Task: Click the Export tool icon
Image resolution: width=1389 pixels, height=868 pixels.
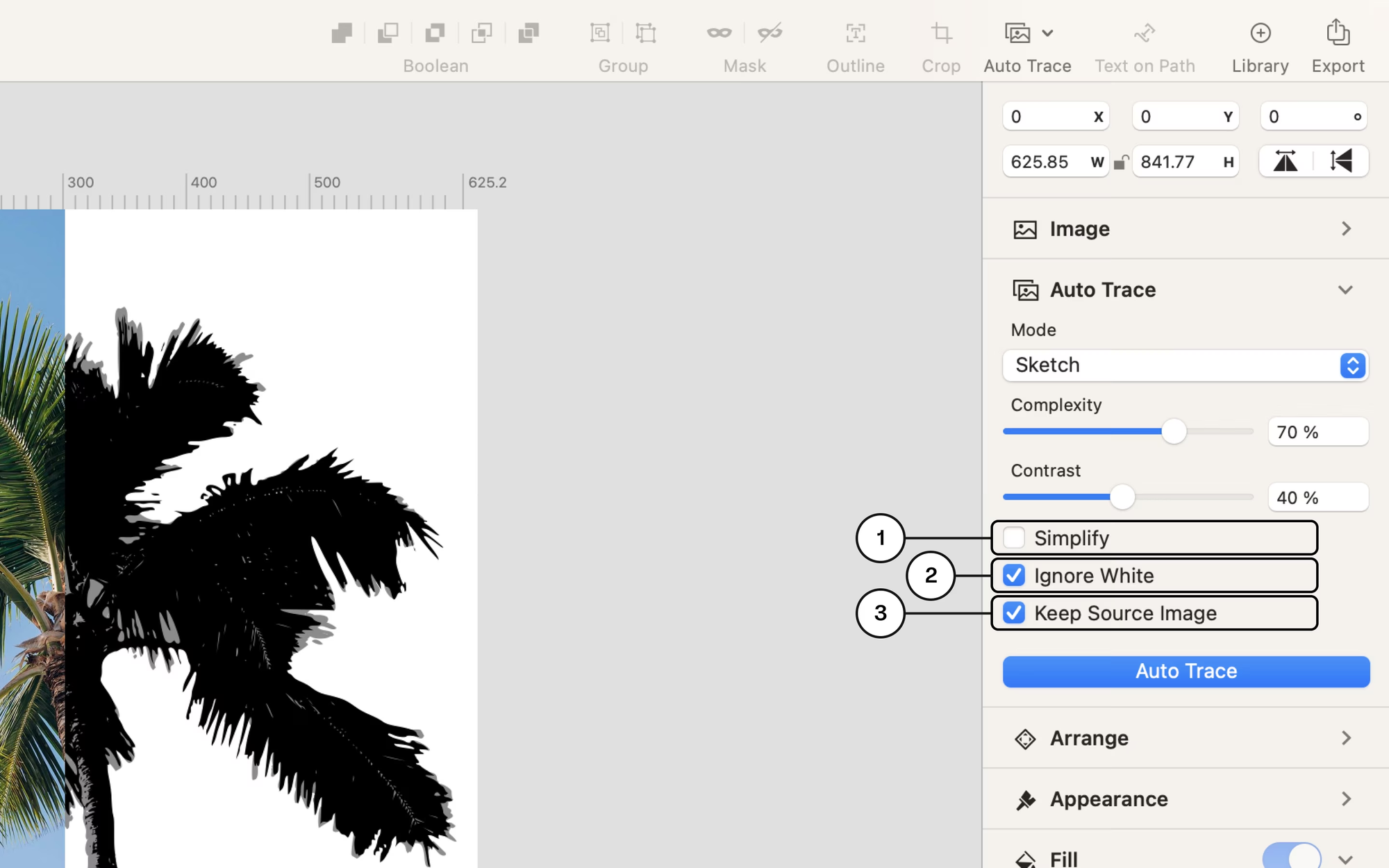Action: click(x=1337, y=32)
